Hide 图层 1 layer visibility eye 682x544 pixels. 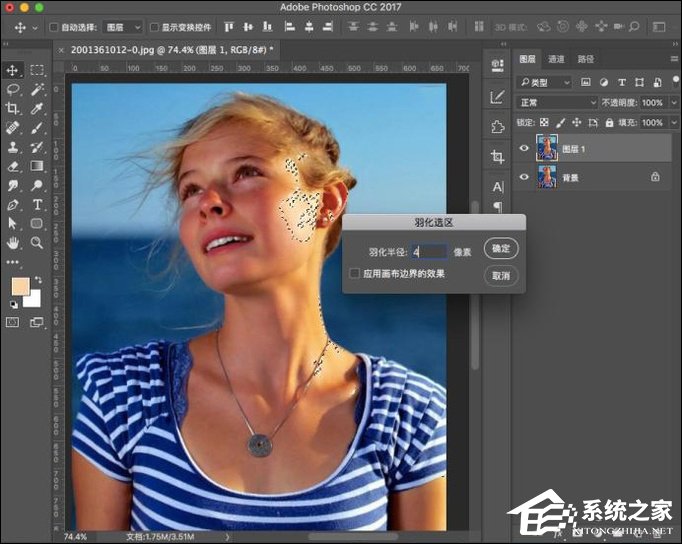(524, 148)
